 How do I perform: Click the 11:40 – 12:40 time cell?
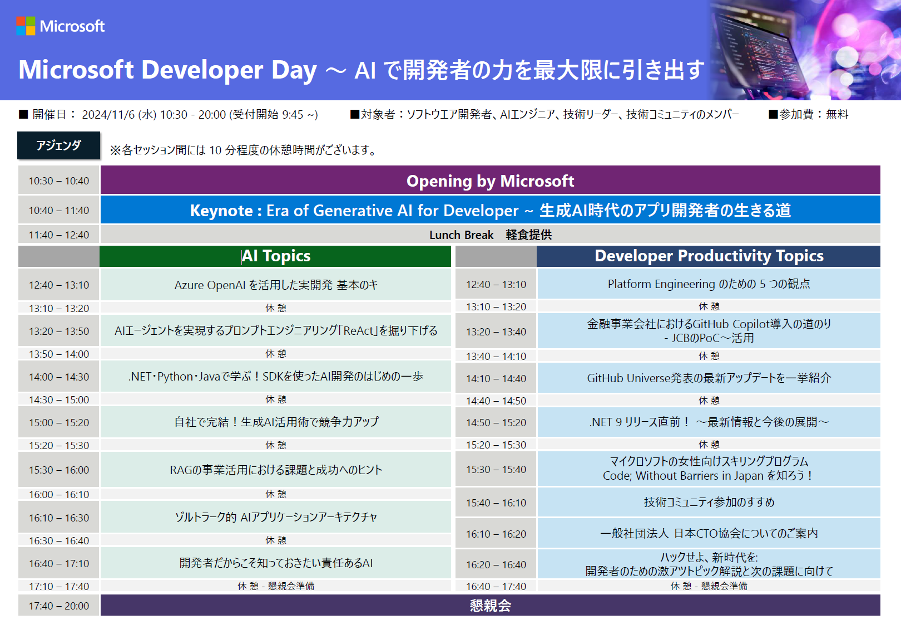(59, 235)
